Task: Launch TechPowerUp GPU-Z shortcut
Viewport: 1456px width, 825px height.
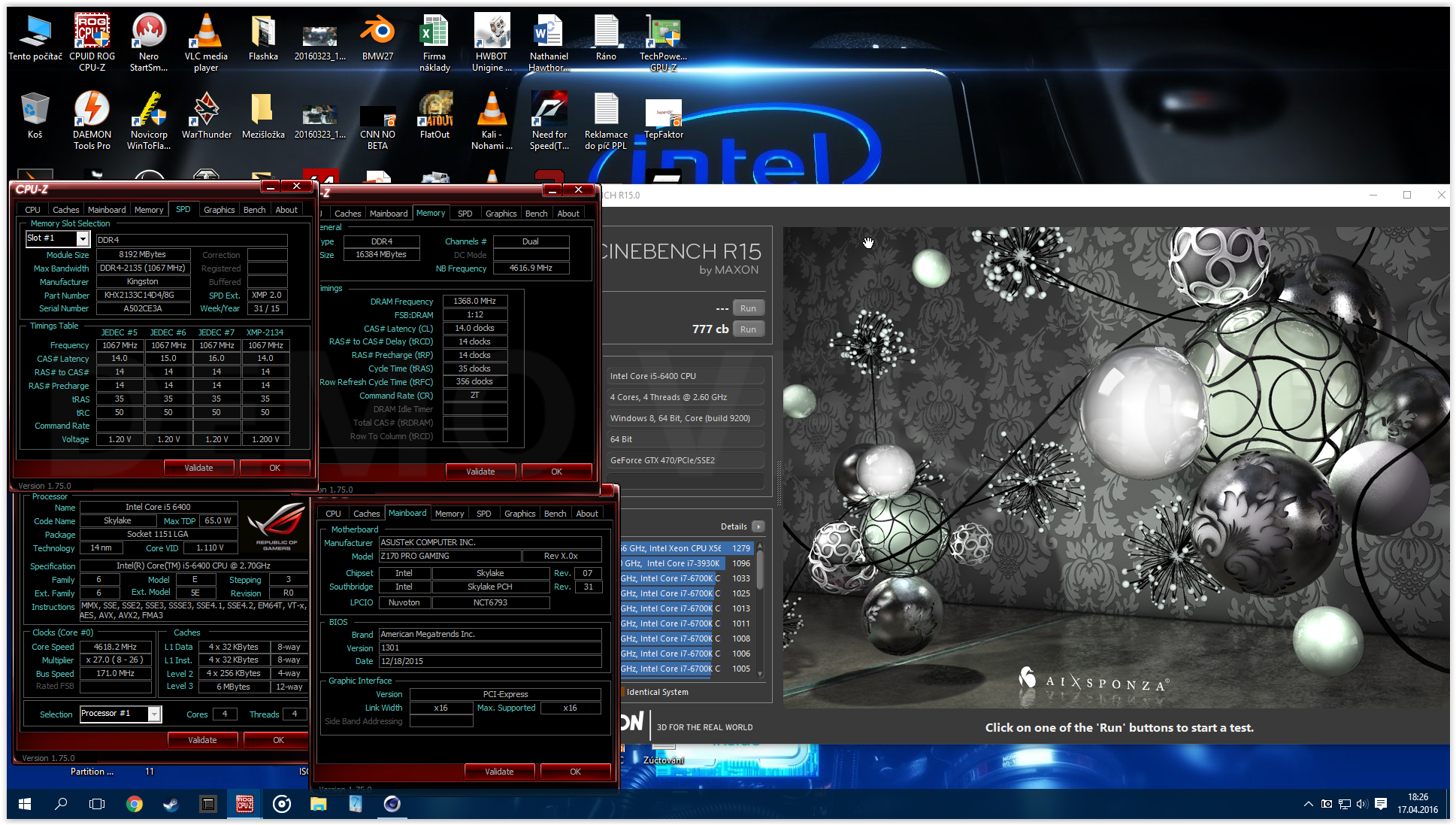Action: pos(663,42)
